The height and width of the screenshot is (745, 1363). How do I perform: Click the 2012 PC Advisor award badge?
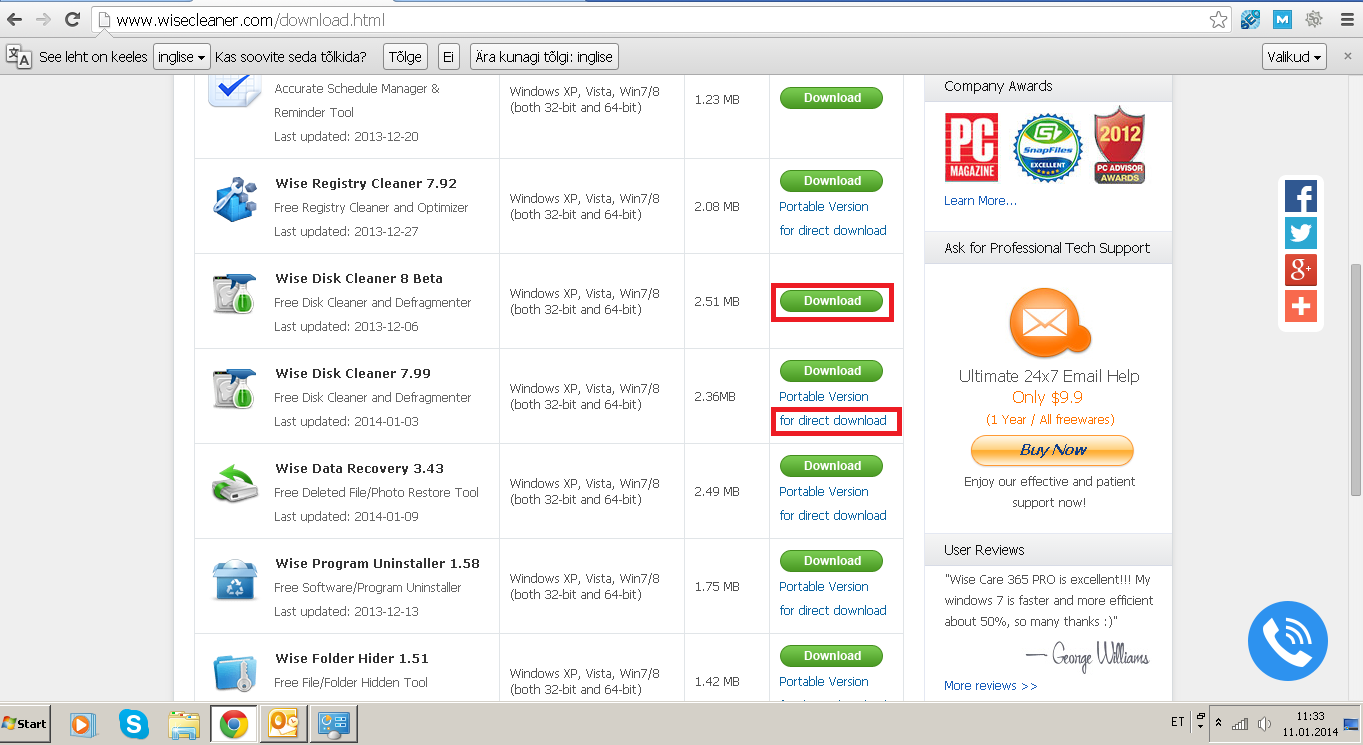(x=1119, y=145)
